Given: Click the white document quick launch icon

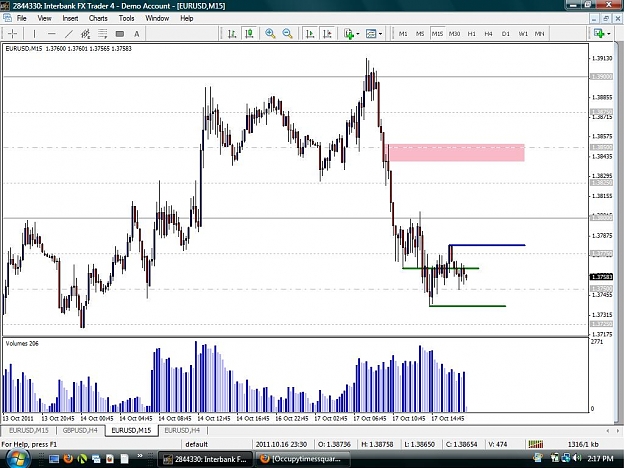Looking at the screenshot, I should click(125, 459).
